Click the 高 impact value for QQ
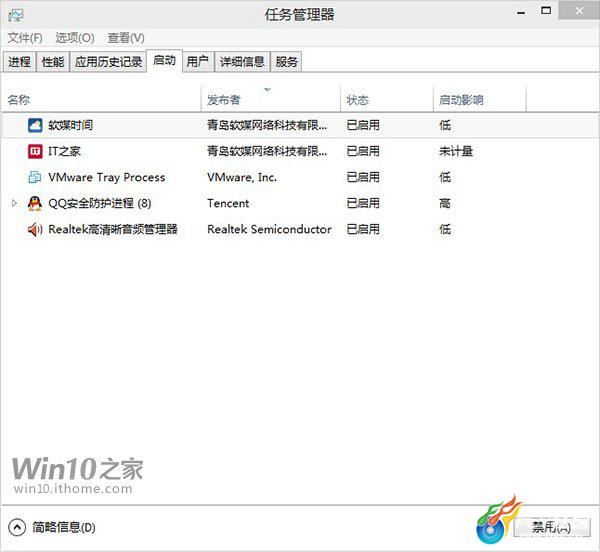The width and height of the screenshot is (600, 552). [x=445, y=203]
